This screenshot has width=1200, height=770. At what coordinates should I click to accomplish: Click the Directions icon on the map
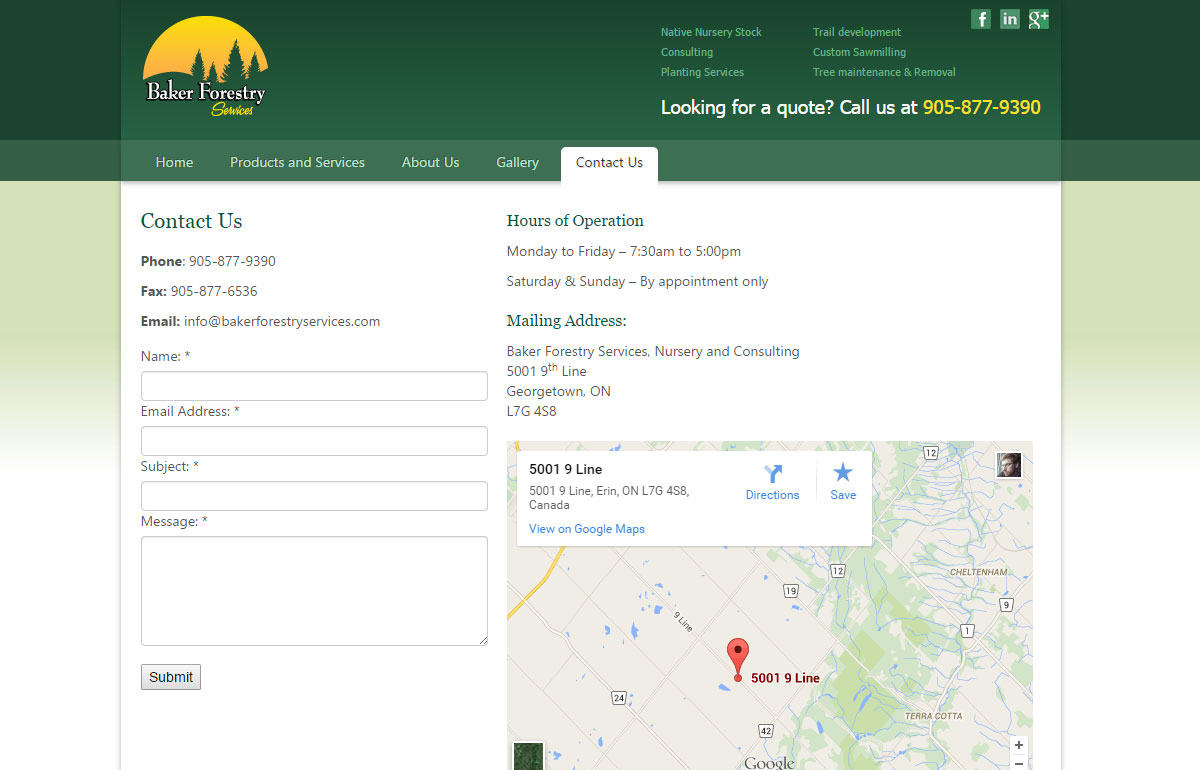(772, 475)
